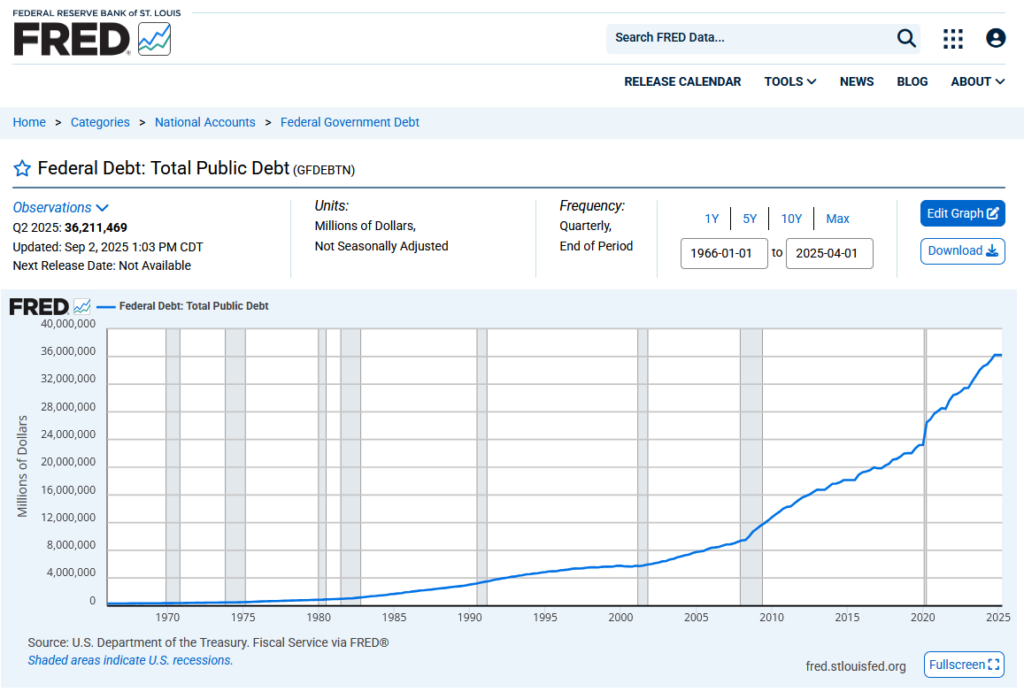
Task: Select the 10Y date range
Action: [792, 219]
